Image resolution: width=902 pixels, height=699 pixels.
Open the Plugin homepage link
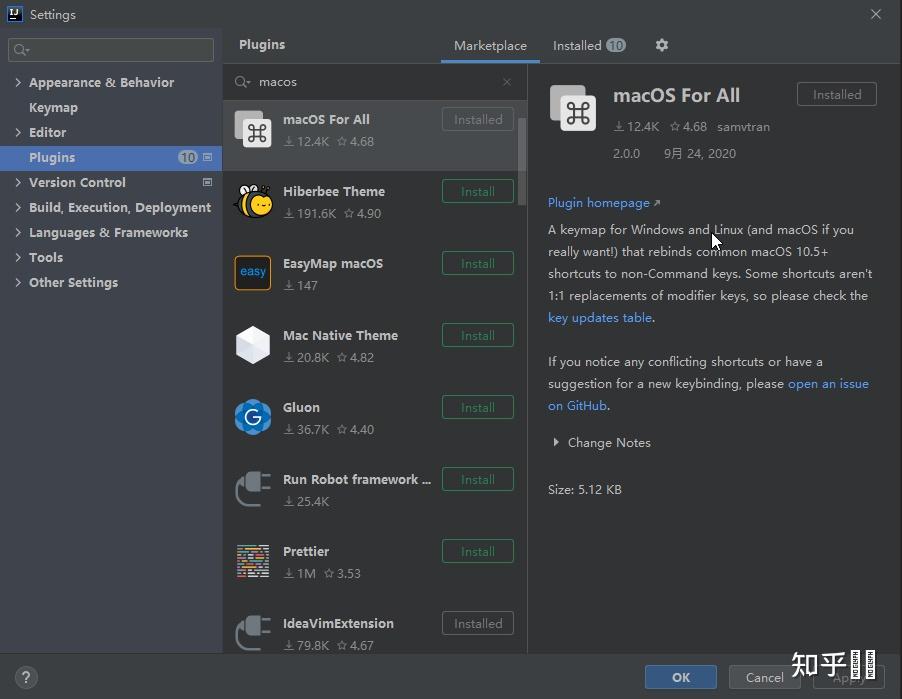click(597, 202)
